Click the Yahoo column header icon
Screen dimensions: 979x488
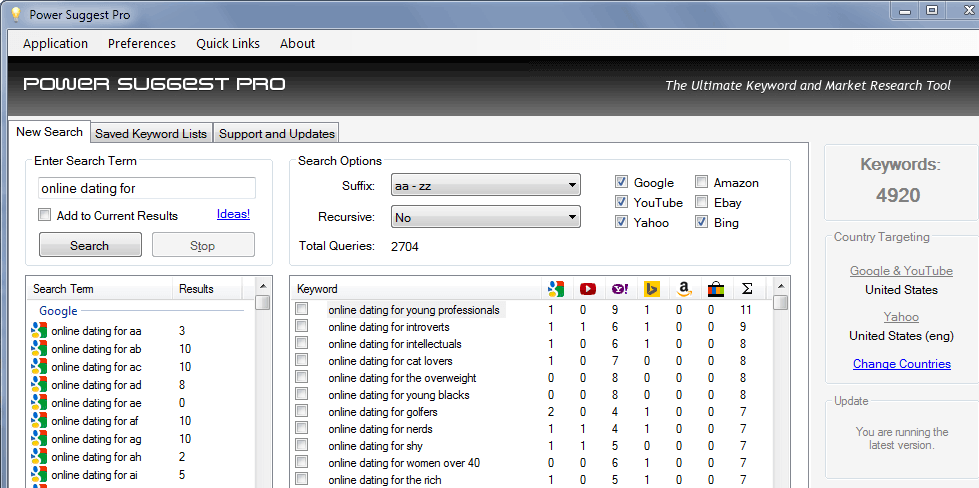coord(620,289)
